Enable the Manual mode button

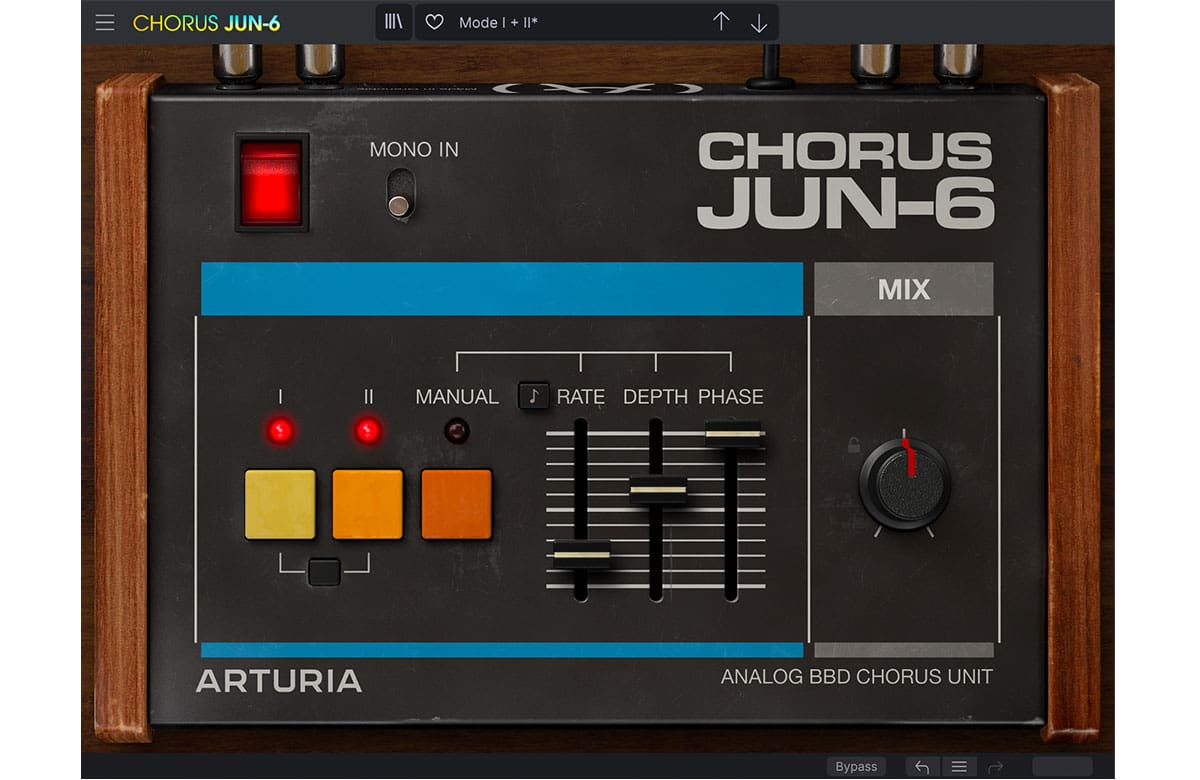coord(457,504)
